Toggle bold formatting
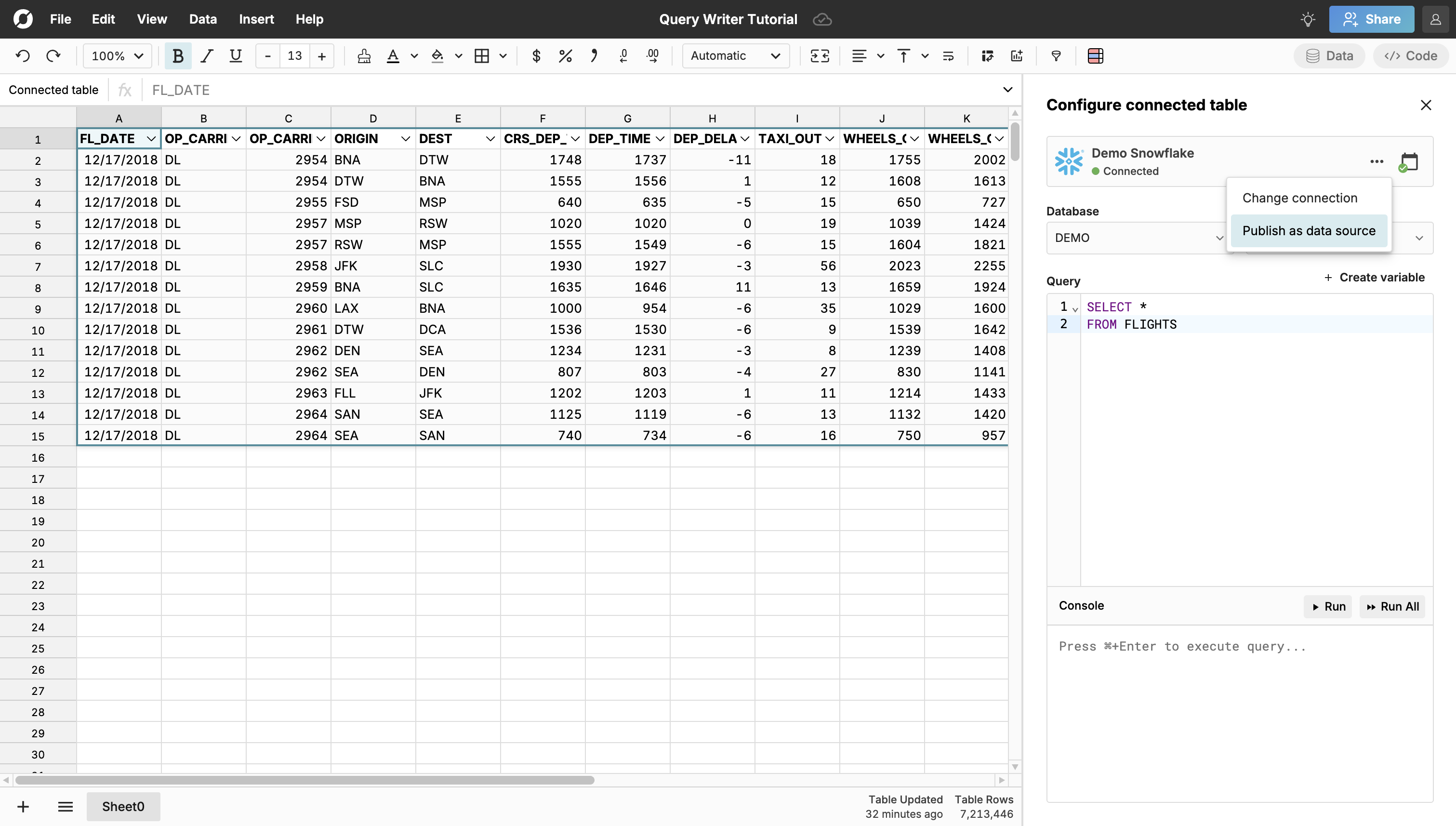Screen dimensions: 1456x826 point(177,55)
